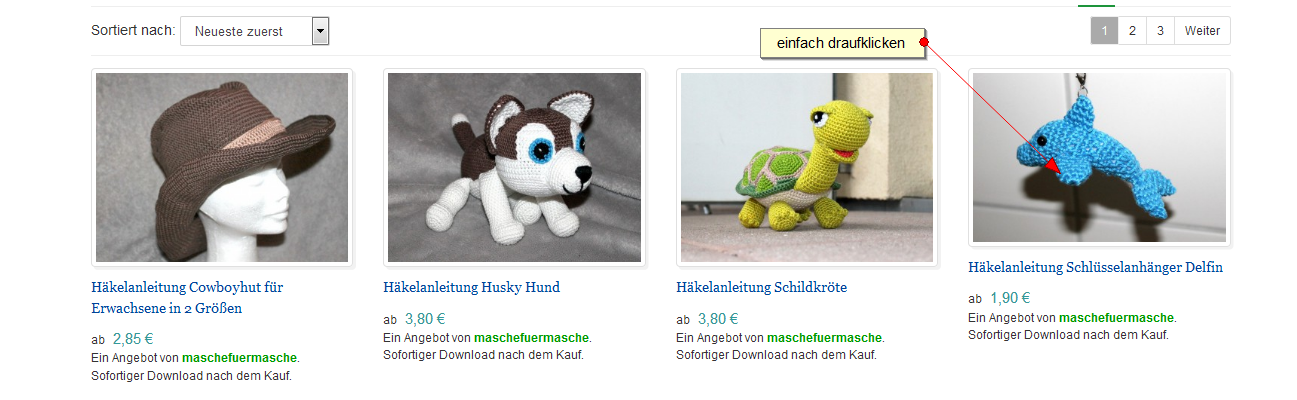Screen dimensions: 1297x400
Task: Click the 'einfach draufklicken' yellow callout
Action: [x=841, y=43]
